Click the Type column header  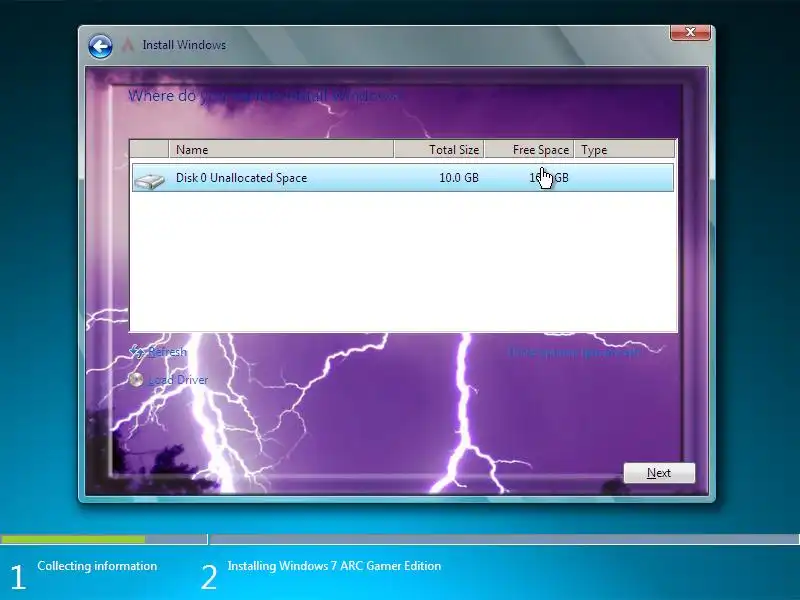[x=624, y=149]
